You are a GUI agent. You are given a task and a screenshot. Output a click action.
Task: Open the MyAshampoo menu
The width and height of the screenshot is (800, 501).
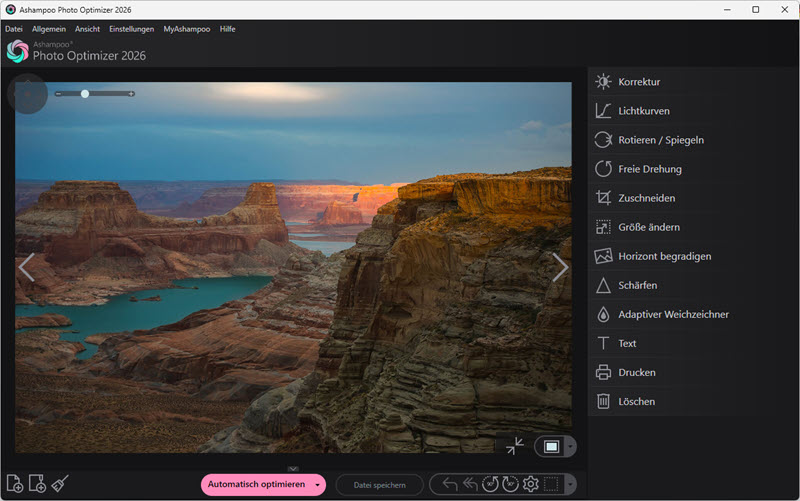click(187, 29)
